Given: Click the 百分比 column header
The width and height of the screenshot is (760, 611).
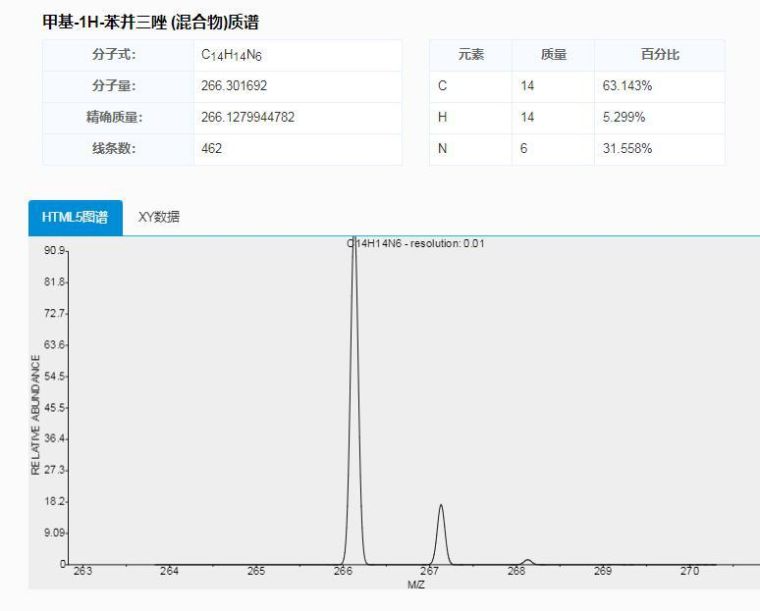Looking at the screenshot, I should pos(659,55).
